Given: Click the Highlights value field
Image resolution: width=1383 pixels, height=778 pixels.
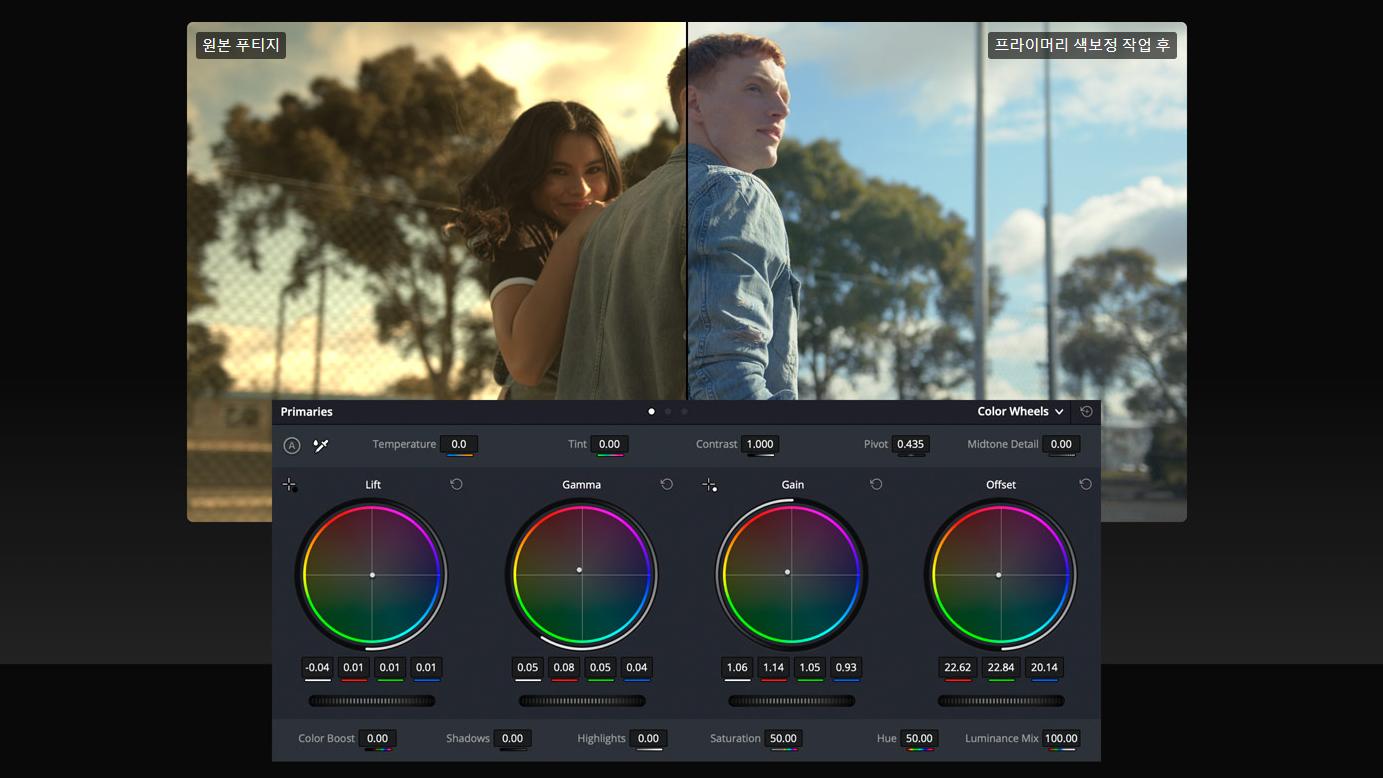Looking at the screenshot, I should point(648,738).
